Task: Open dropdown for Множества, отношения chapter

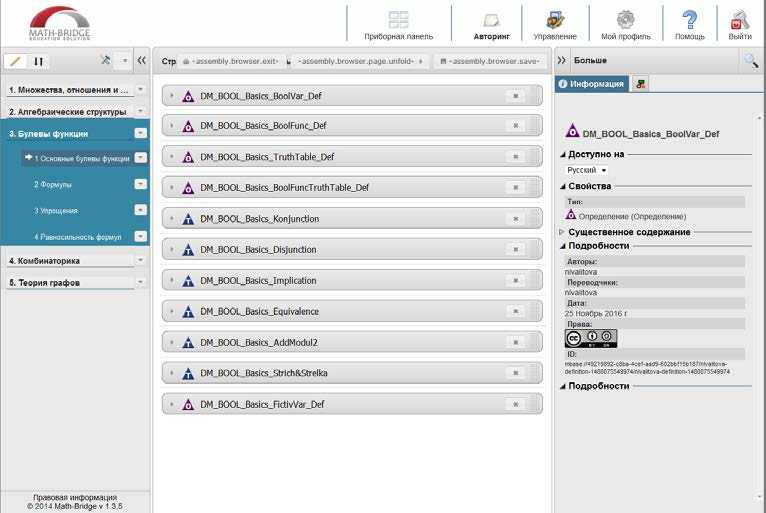Action: click(x=140, y=89)
